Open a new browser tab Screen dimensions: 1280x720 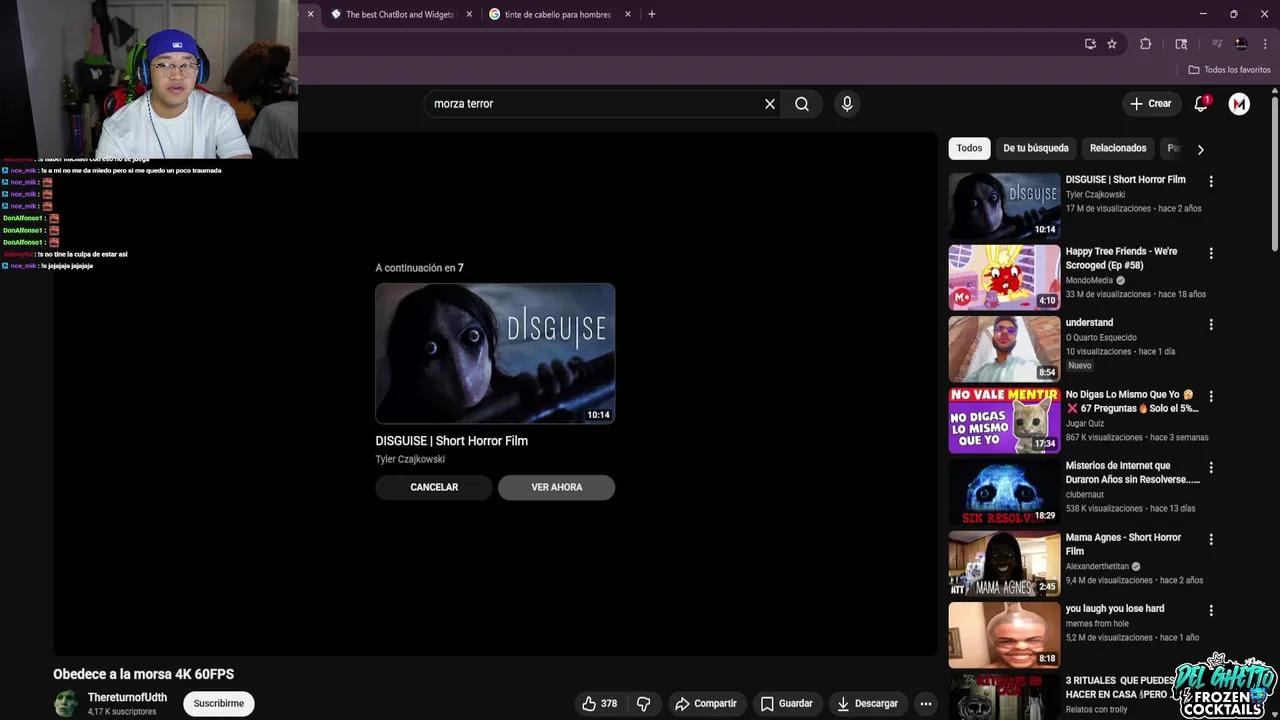(x=652, y=14)
